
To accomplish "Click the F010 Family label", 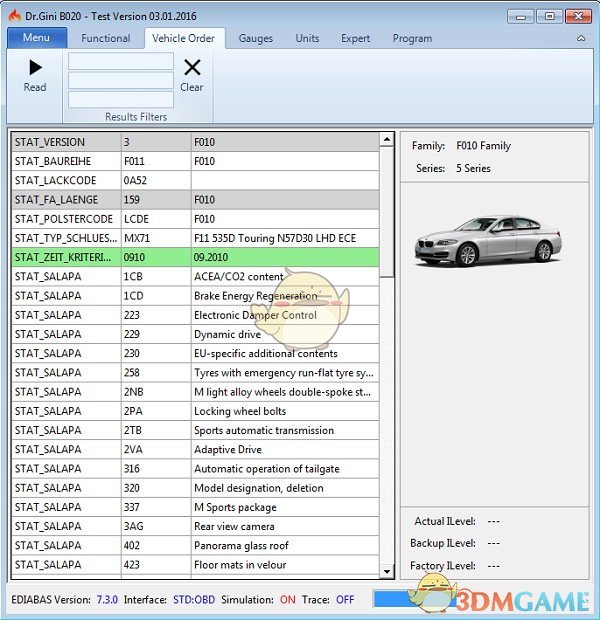I will 483,146.
